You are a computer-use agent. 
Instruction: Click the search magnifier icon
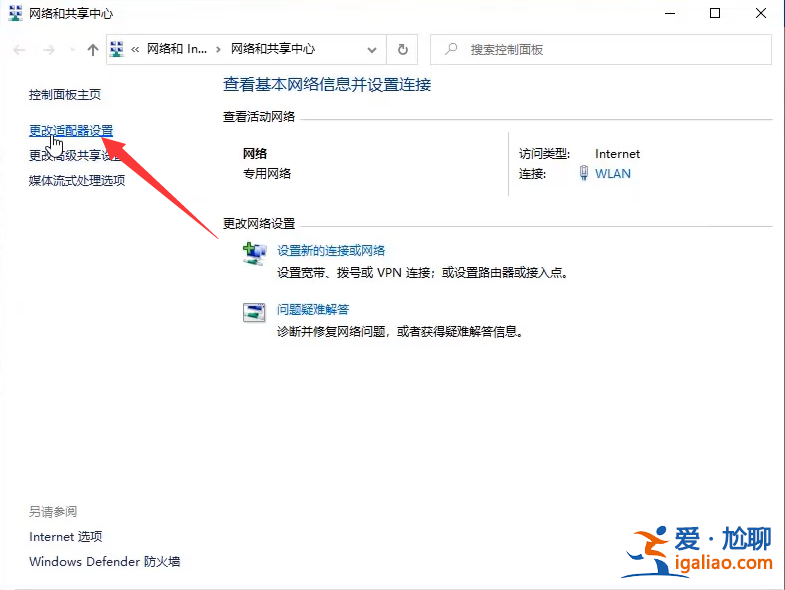tap(451, 49)
